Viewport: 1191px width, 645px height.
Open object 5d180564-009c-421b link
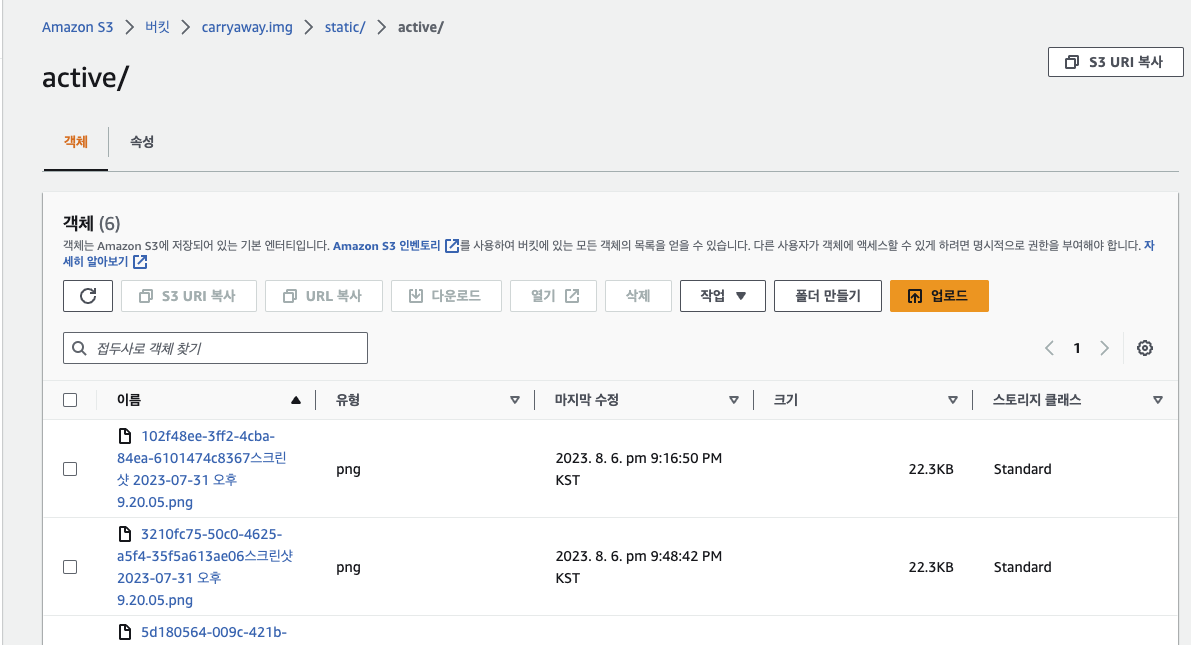coord(213,632)
